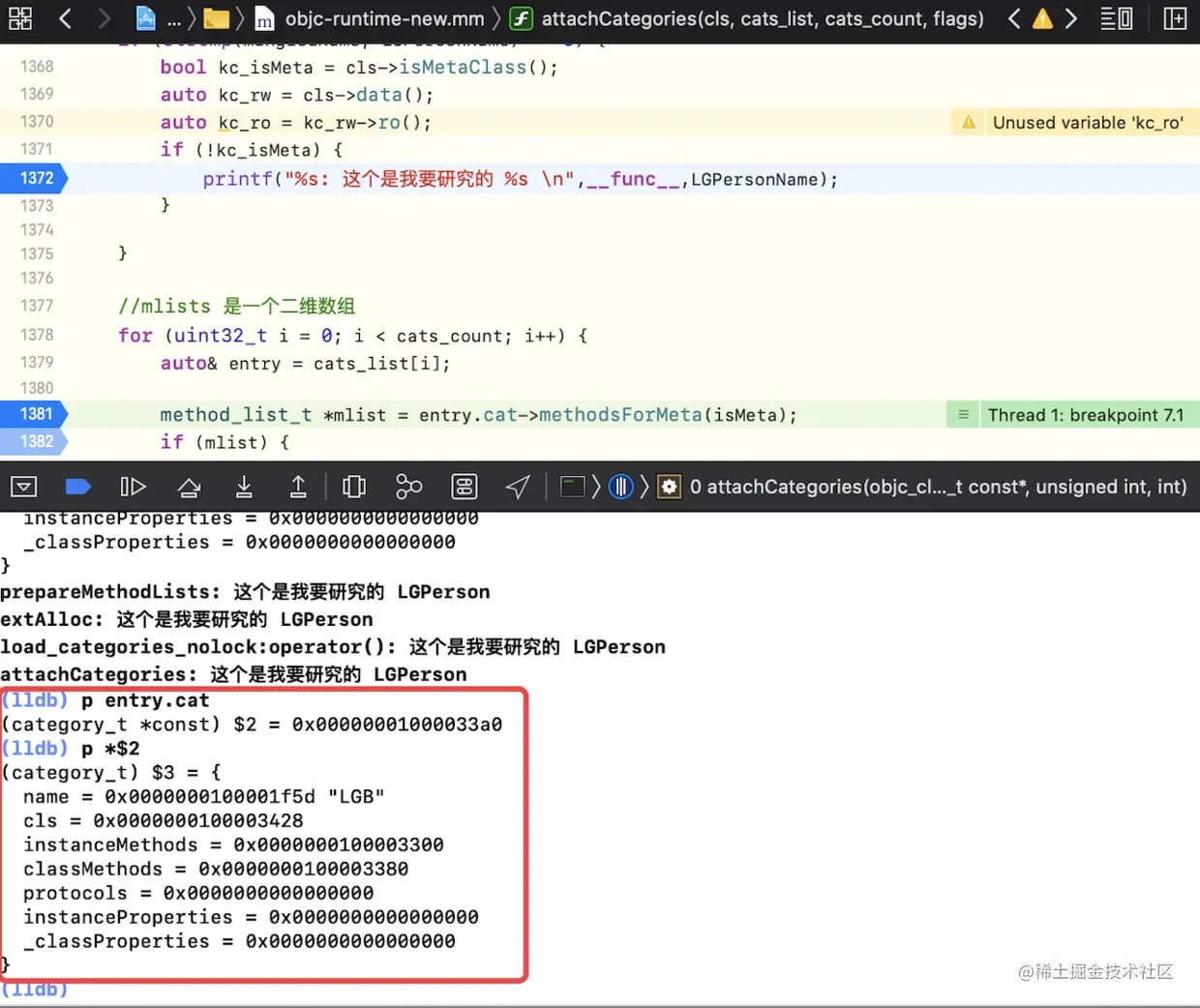Click the //mlists comment line
Screen dimensions: 1200x1008
[x=236, y=306]
